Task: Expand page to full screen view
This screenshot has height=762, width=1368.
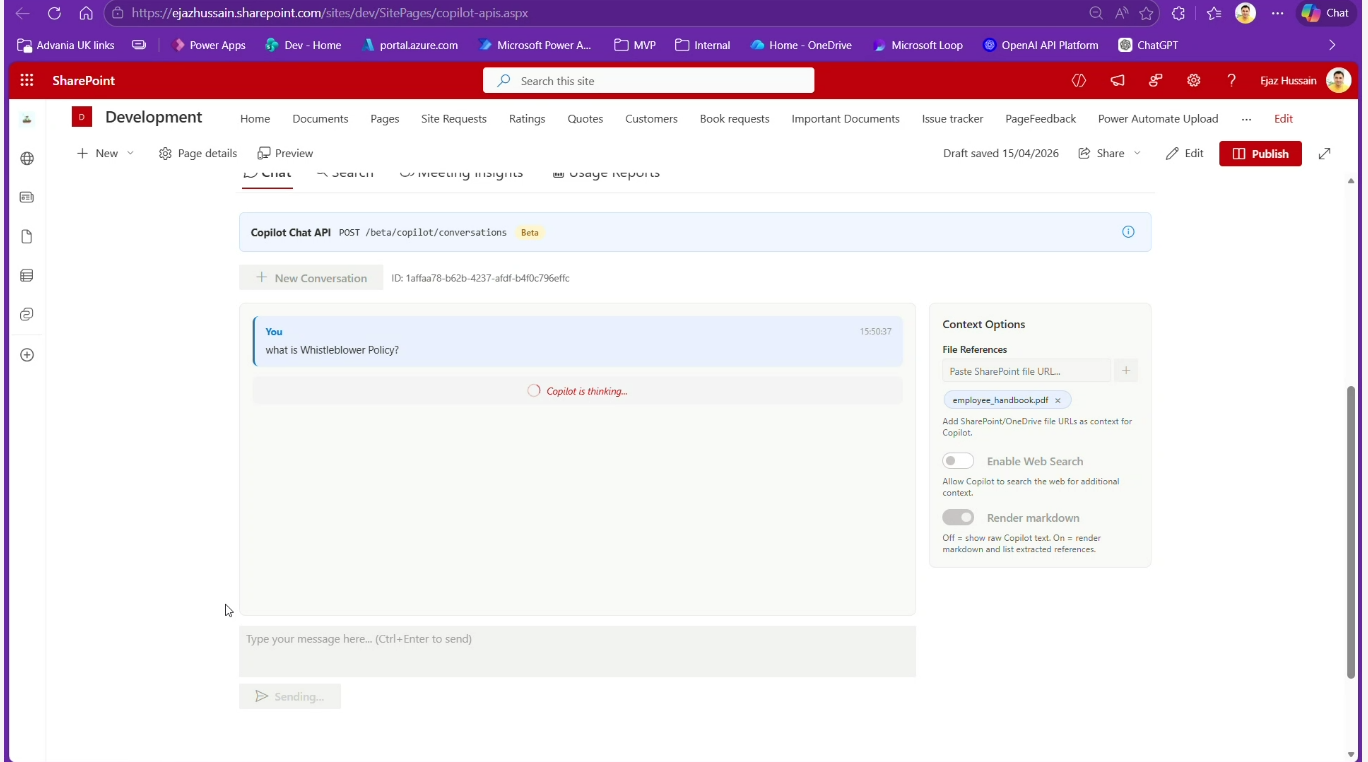Action: click(x=1324, y=154)
